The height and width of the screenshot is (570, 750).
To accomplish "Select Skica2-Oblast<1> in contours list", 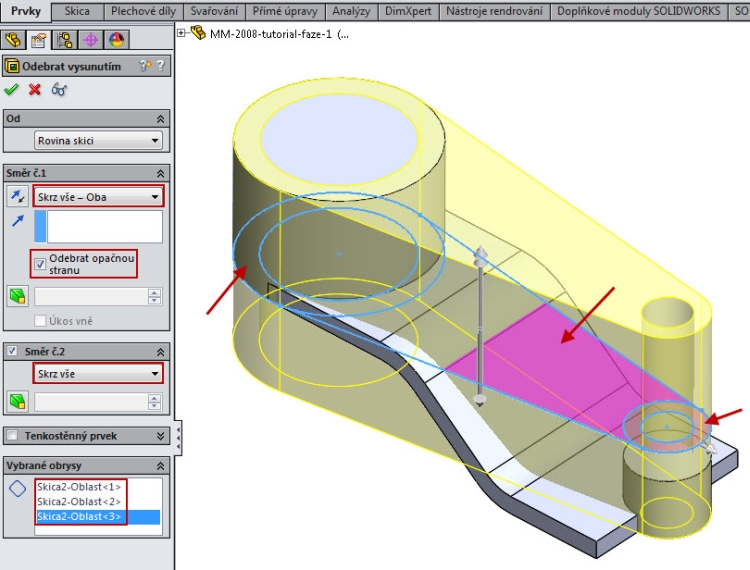I will click(79, 487).
